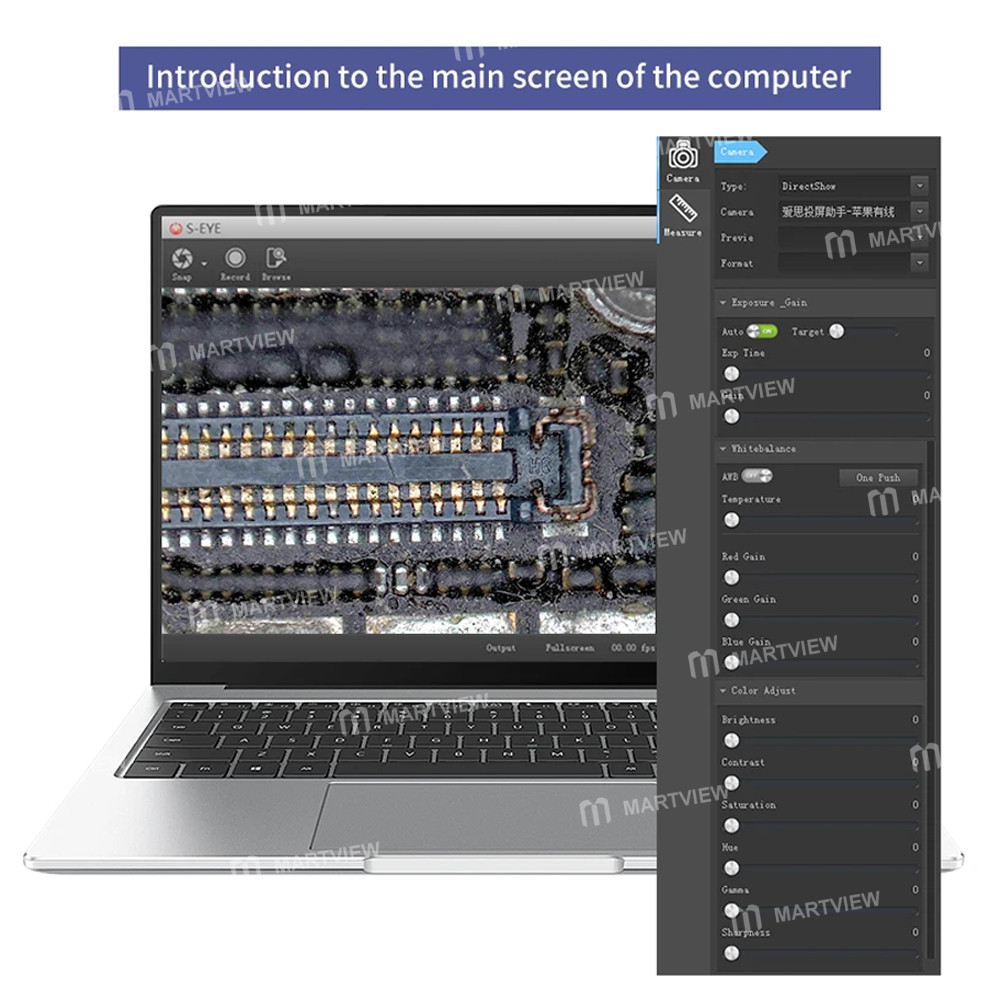Open the Camera sidebar panel icon

[683, 158]
